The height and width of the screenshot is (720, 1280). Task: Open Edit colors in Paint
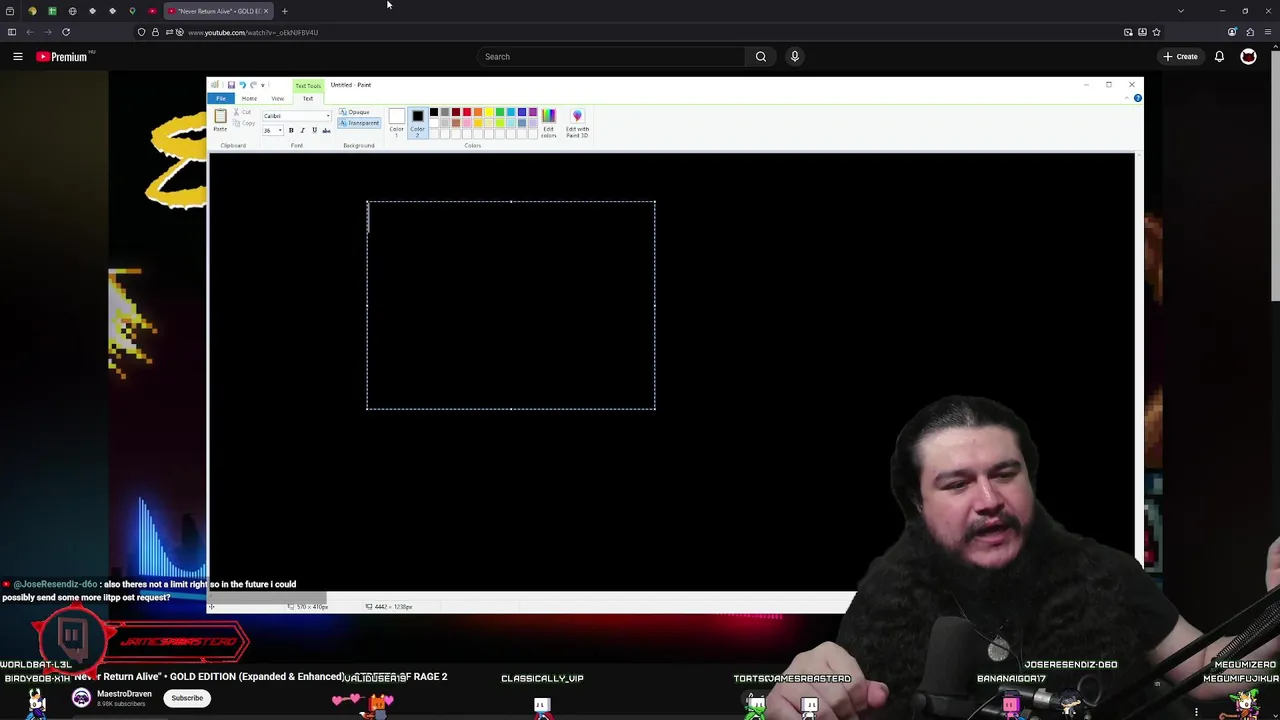[548, 123]
